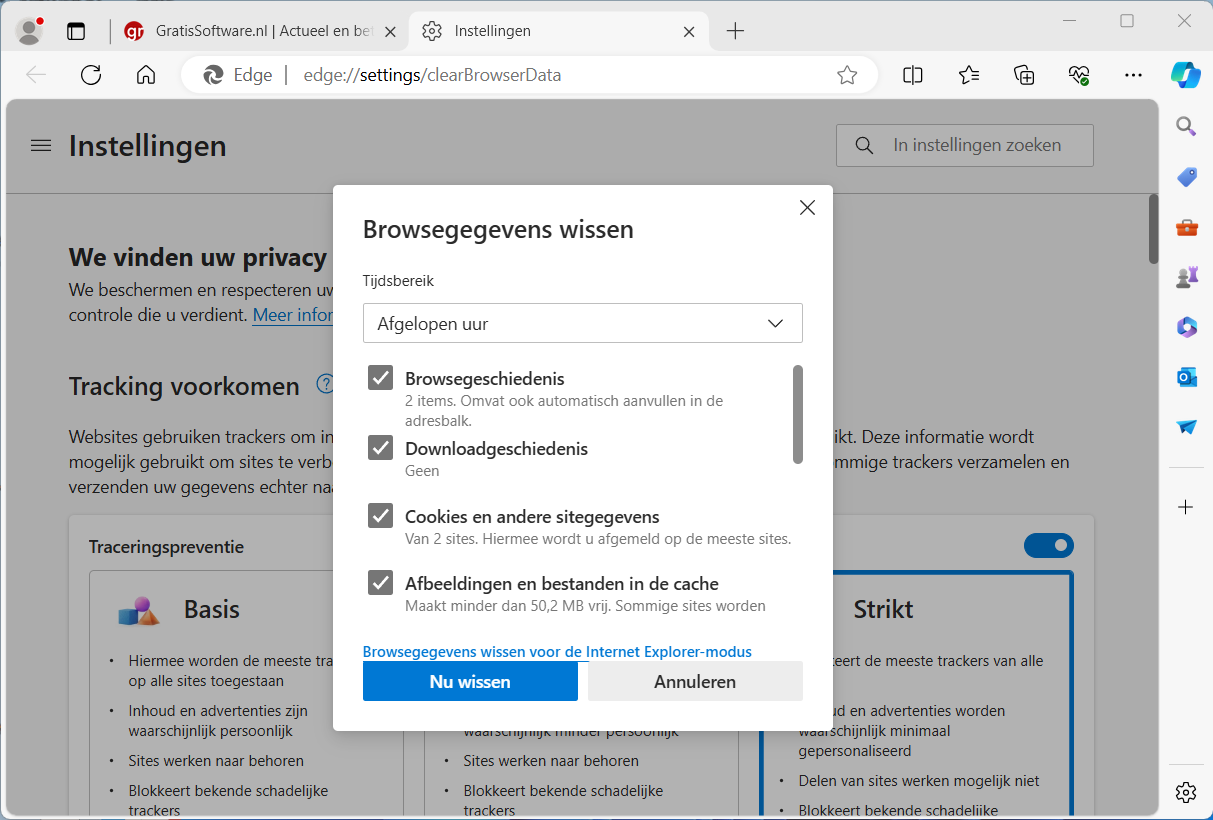The height and width of the screenshot is (820, 1213).
Task: Expand the Tijdsbereik dropdown
Action: 582,323
